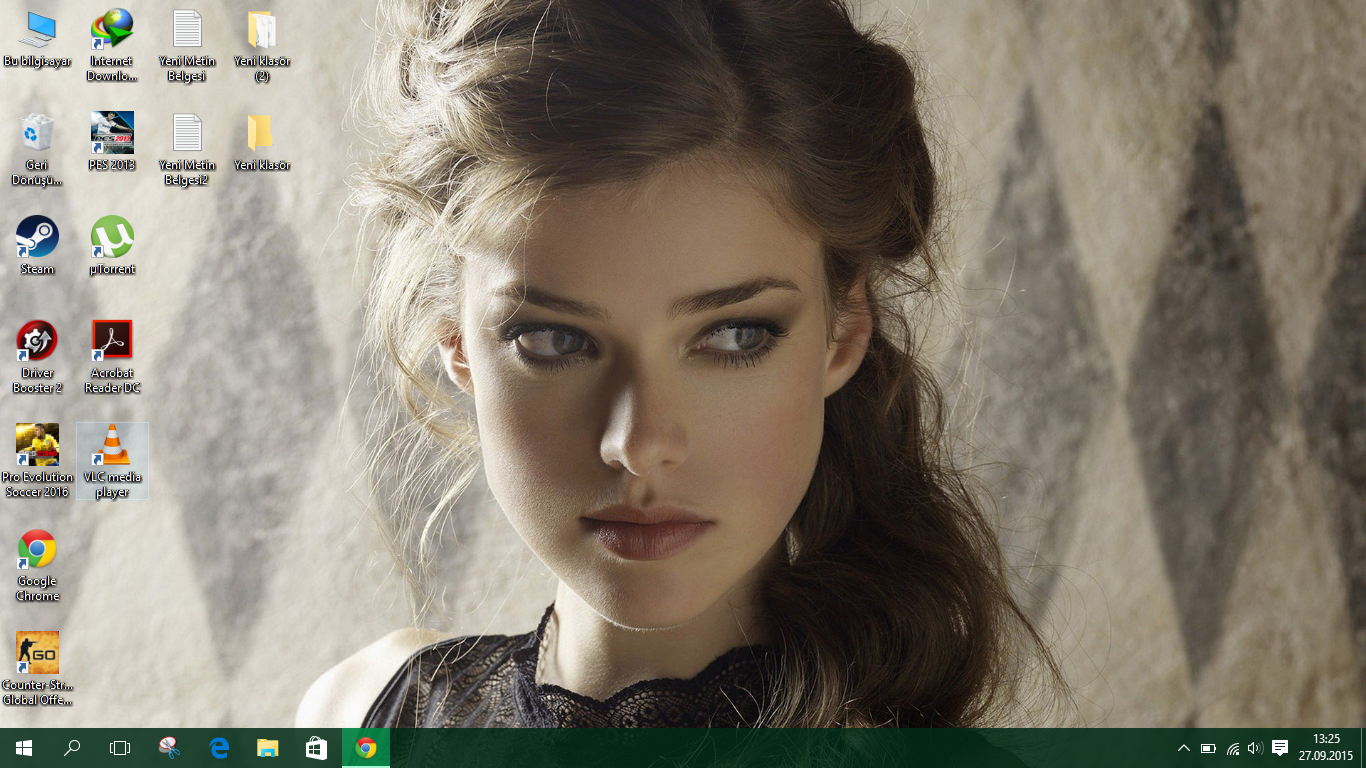Open File Explorer from taskbar
The width and height of the screenshot is (1366, 768).
point(267,748)
